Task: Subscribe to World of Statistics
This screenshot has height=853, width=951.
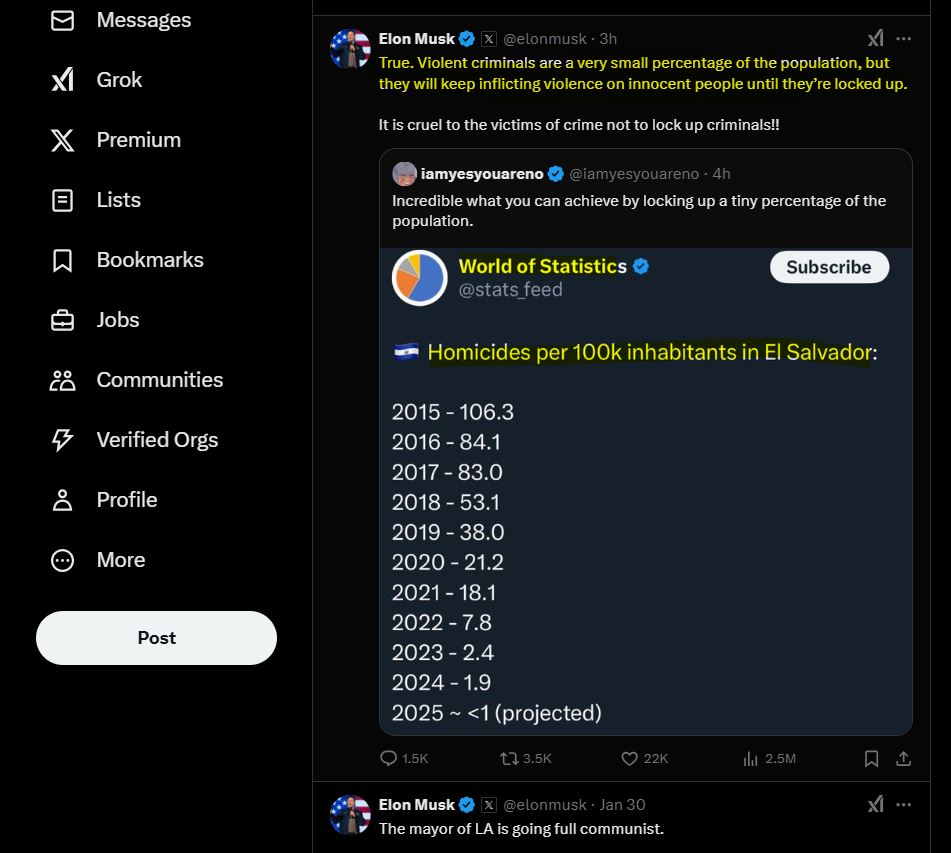Action: (x=828, y=267)
